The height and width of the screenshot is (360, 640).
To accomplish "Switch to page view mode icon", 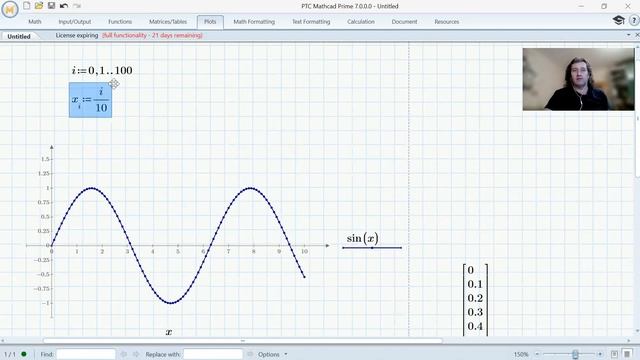I will [614, 354].
